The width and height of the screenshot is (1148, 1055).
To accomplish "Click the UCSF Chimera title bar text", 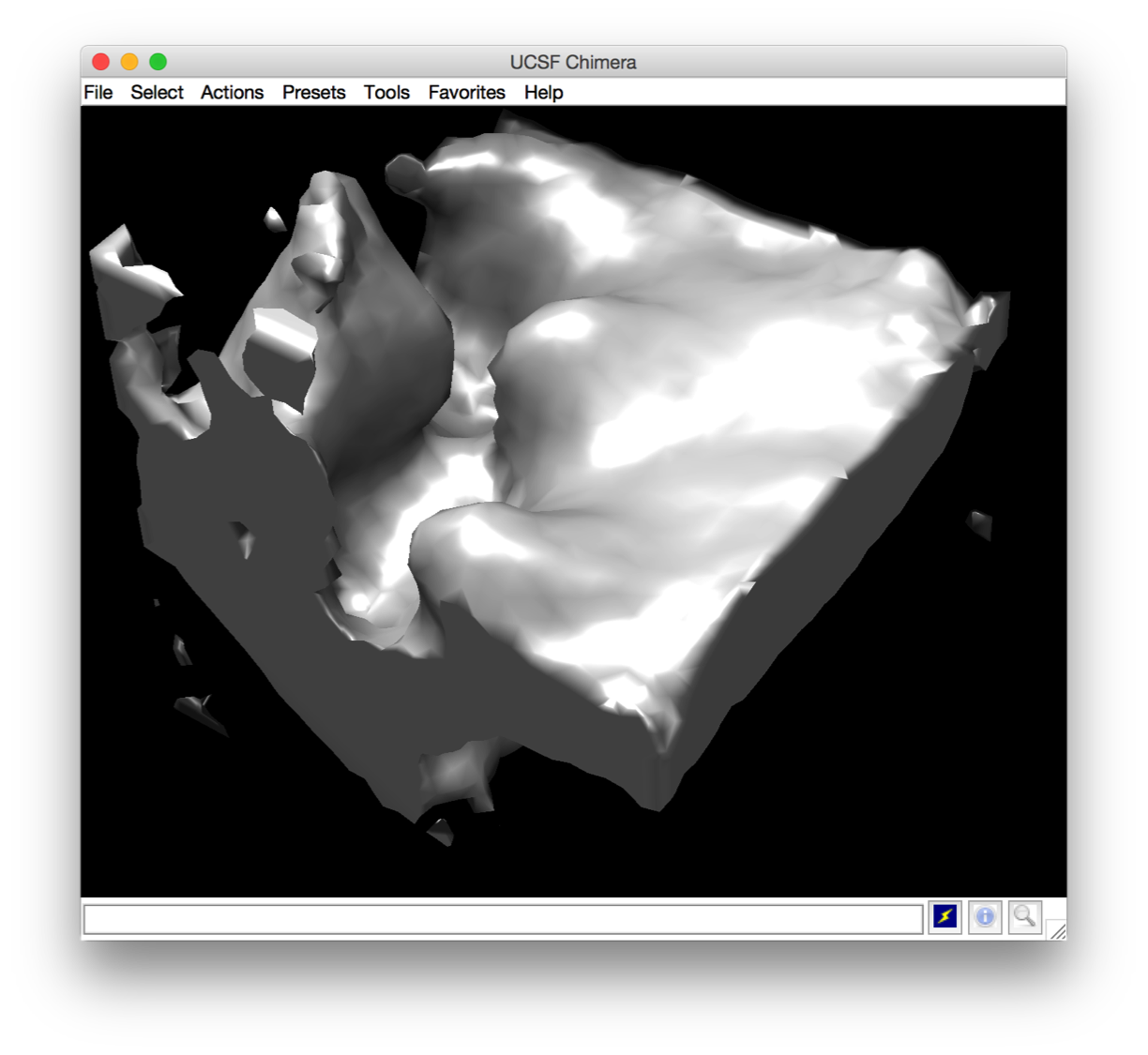I will pyautogui.click(x=573, y=62).
